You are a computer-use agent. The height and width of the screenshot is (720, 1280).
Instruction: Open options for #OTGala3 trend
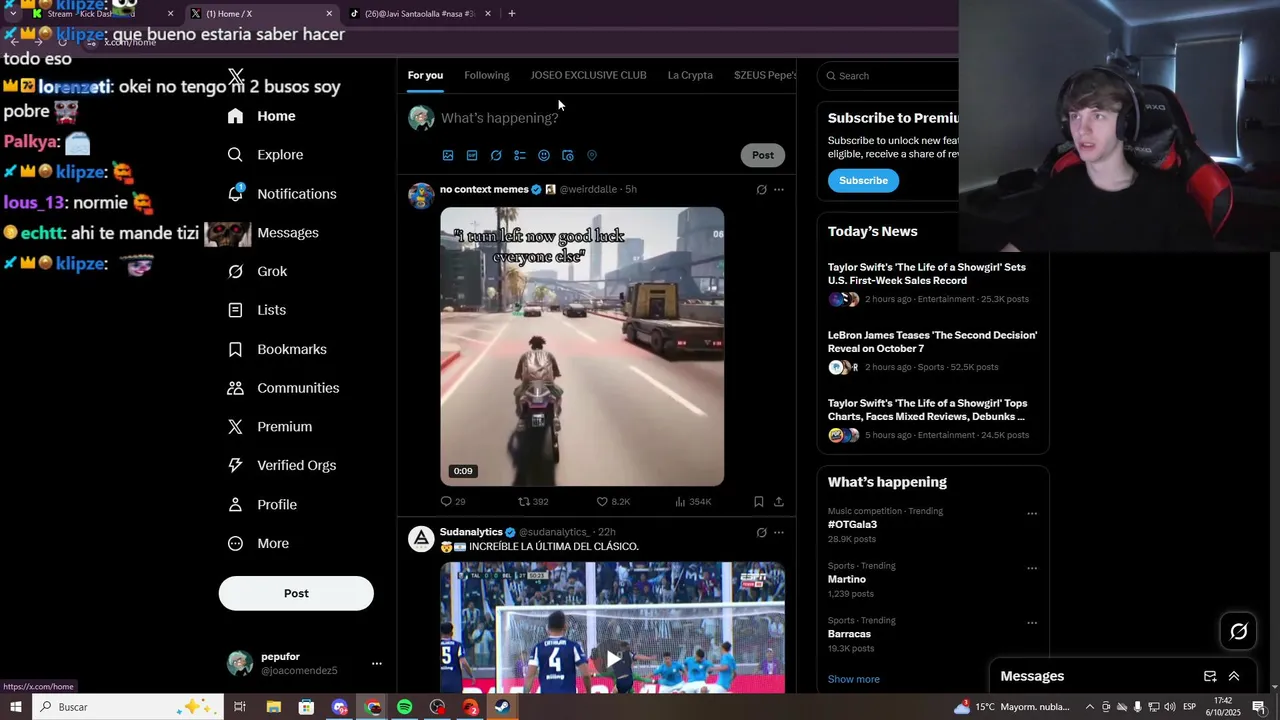[x=1032, y=514]
